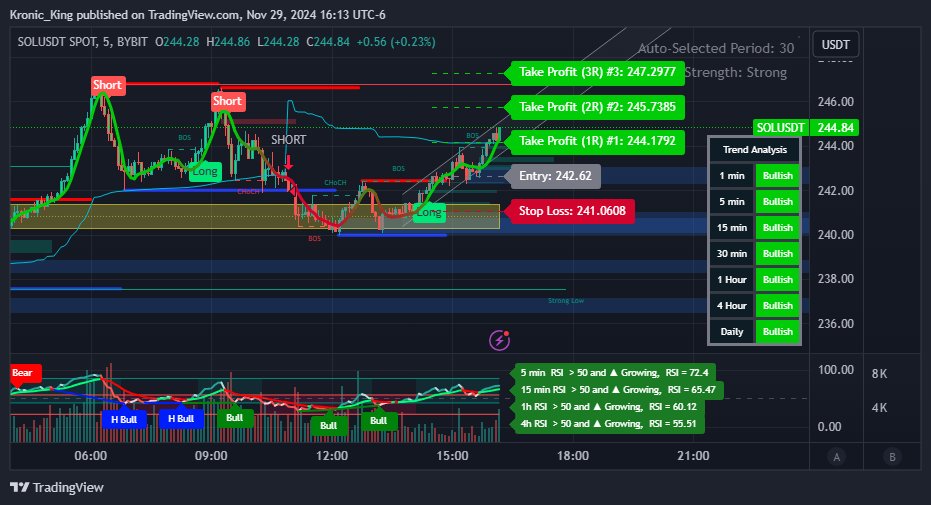This screenshot has width=931, height=505.
Task: Click the 4K volume scale value
Action: [x=879, y=408]
